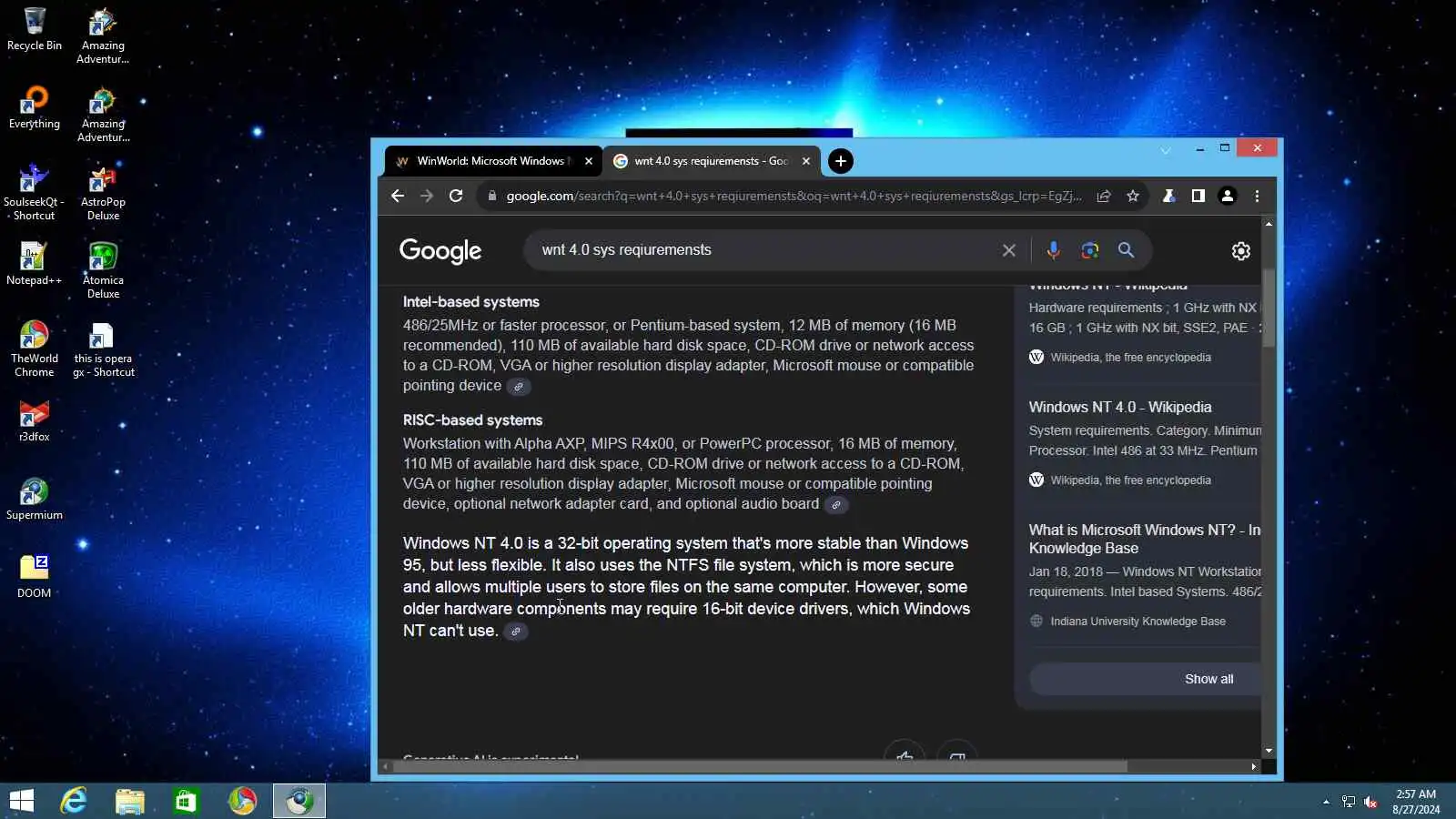Viewport: 1456px width, 819px height.
Task: Open SoulseekQt shortcut on desktop
Action: tap(34, 192)
